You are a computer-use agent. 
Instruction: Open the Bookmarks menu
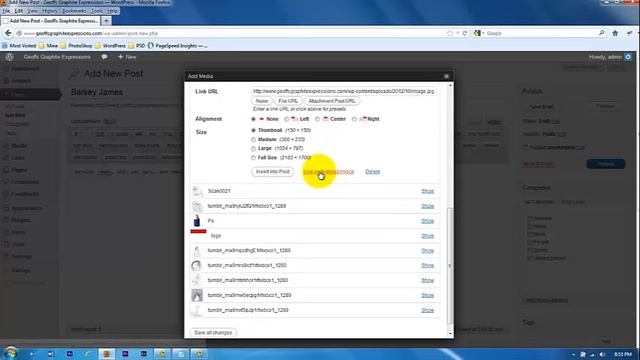coord(74,11)
